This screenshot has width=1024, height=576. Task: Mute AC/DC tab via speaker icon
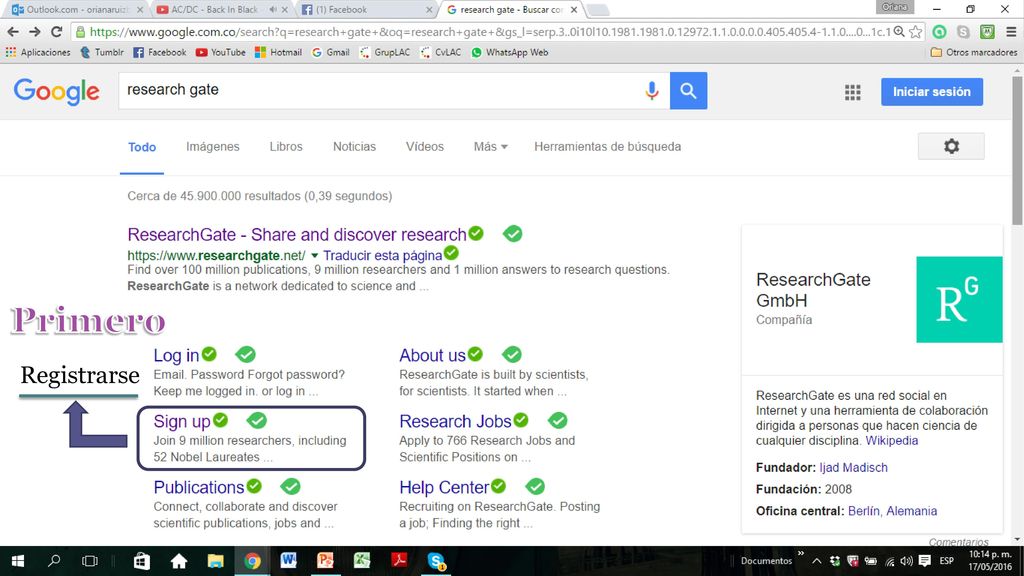pyautogui.click(x=272, y=9)
